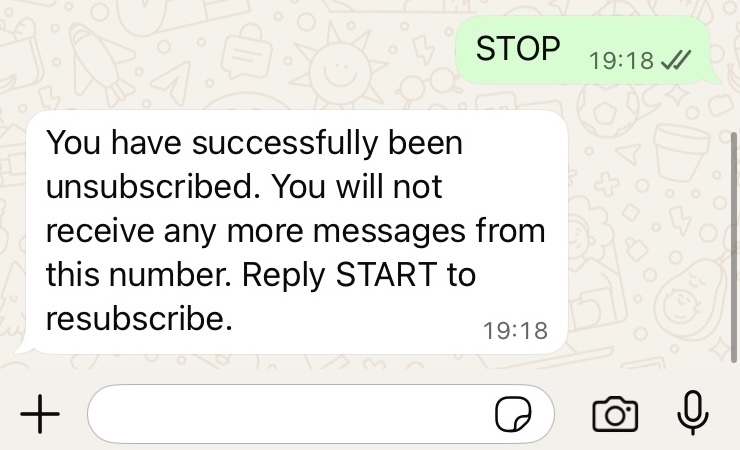The height and width of the screenshot is (450, 740).
Task: Click the double check read receipt marks
Action: pos(676,60)
